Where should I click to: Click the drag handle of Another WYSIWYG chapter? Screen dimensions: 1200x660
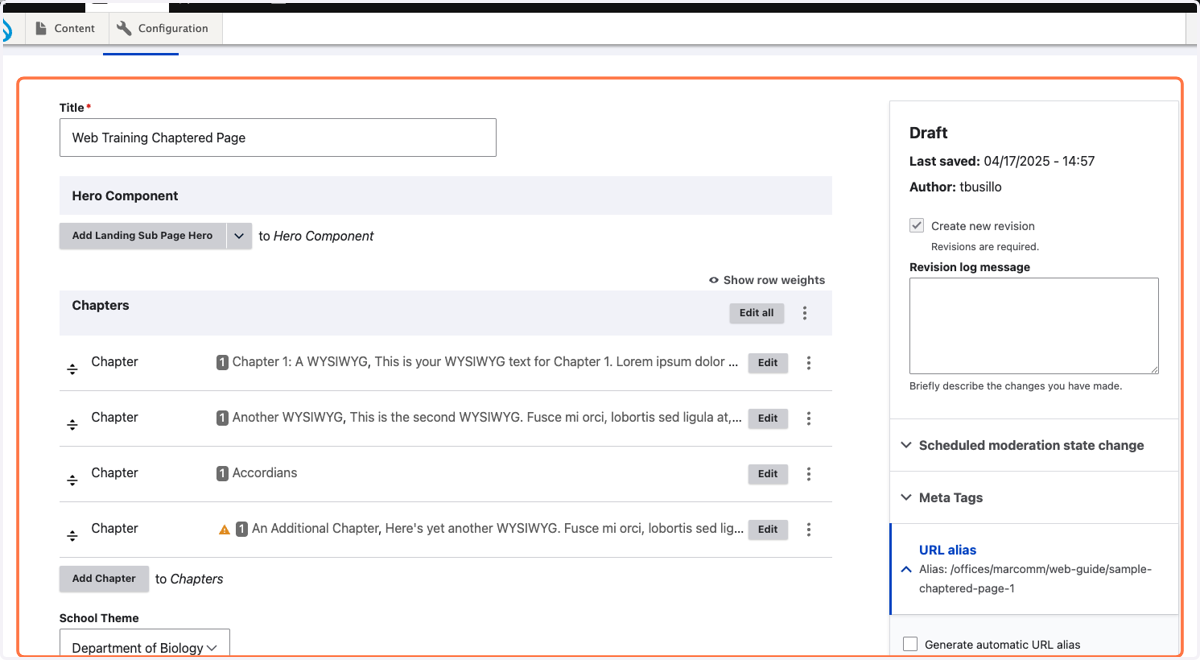tap(72, 425)
